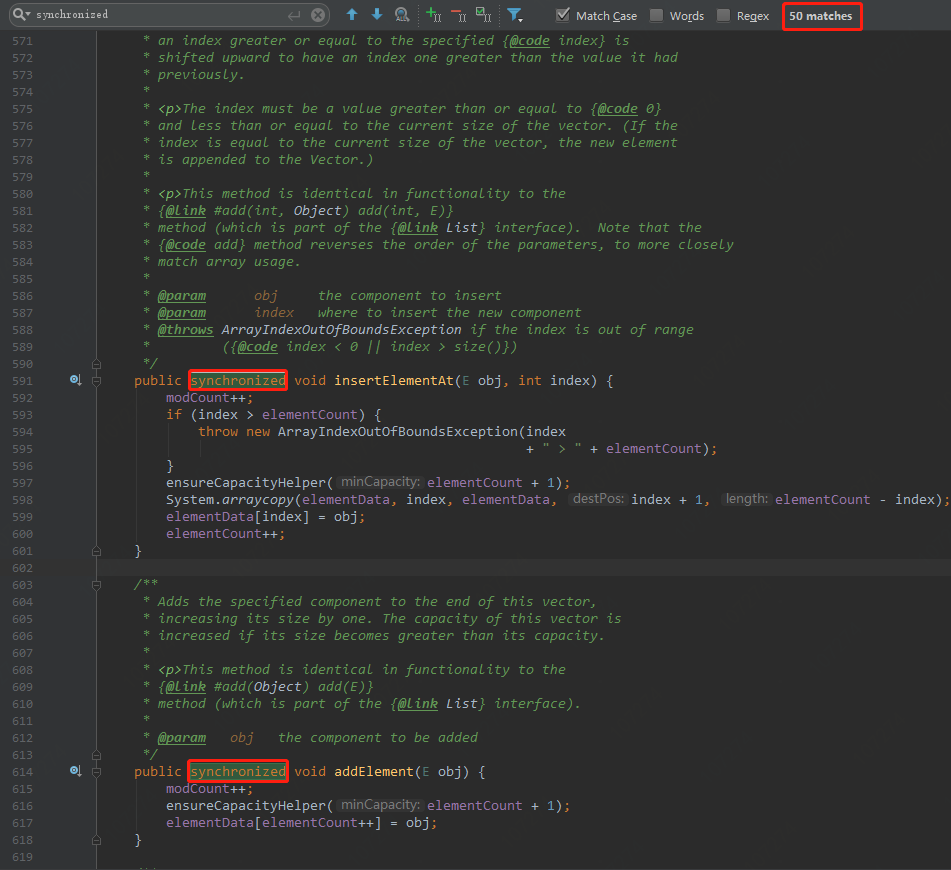This screenshot has width=951, height=870.
Task: Click the new line arrow in search field
Action: point(294,15)
